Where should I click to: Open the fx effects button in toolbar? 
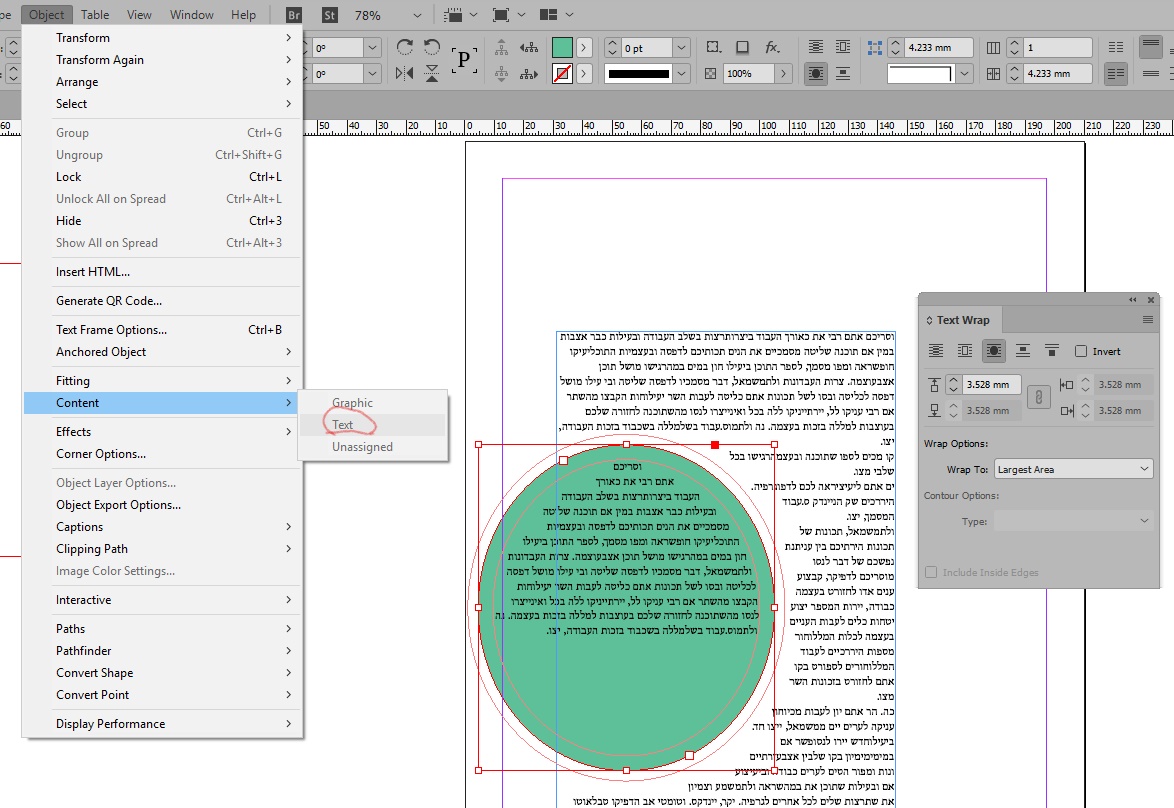(x=772, y=47)
